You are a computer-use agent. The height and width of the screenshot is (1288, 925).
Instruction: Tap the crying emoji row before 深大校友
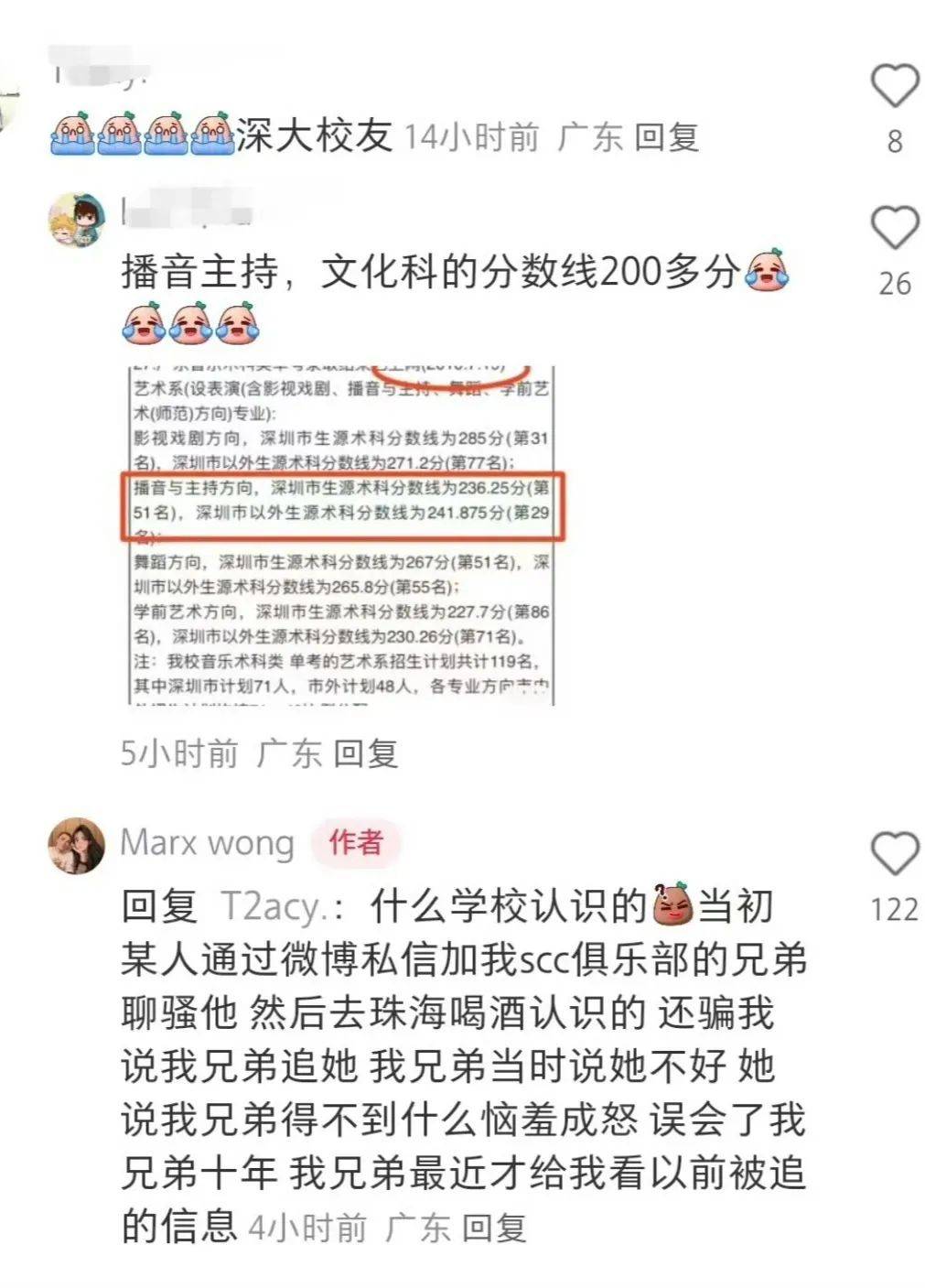pyautogui.click(x=142, y=135)
